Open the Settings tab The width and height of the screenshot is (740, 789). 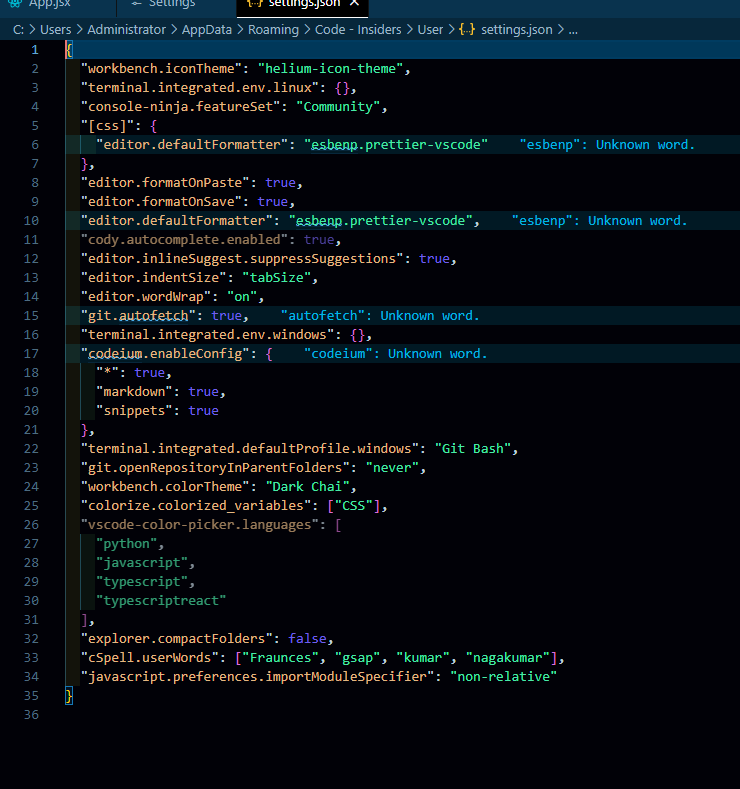[x=171, y=4]
